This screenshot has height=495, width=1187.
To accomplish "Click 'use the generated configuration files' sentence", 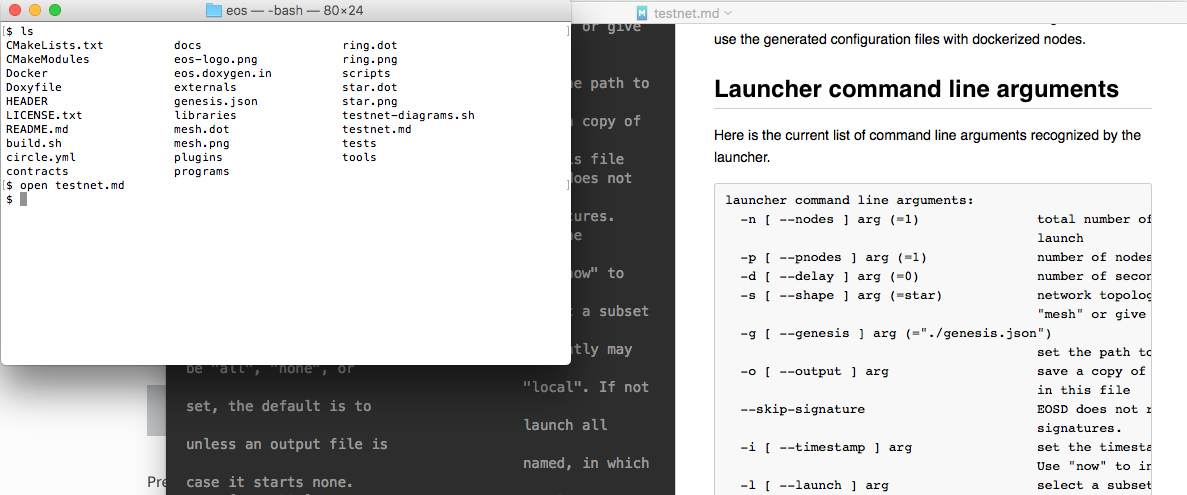I will point(899,39).
